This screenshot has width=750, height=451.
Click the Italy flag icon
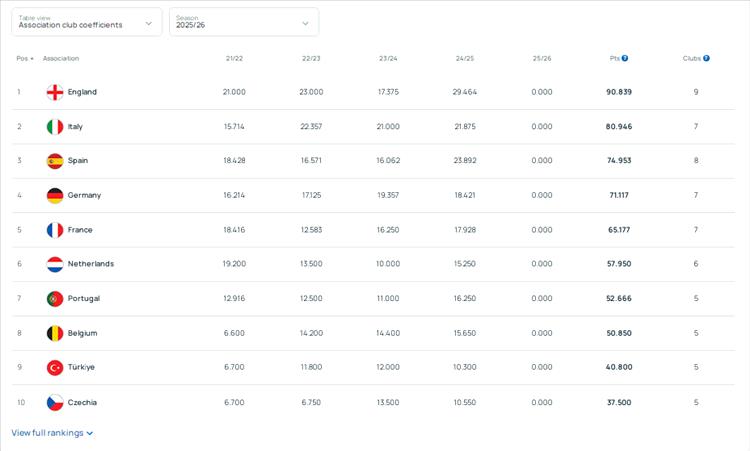point(55,127)
